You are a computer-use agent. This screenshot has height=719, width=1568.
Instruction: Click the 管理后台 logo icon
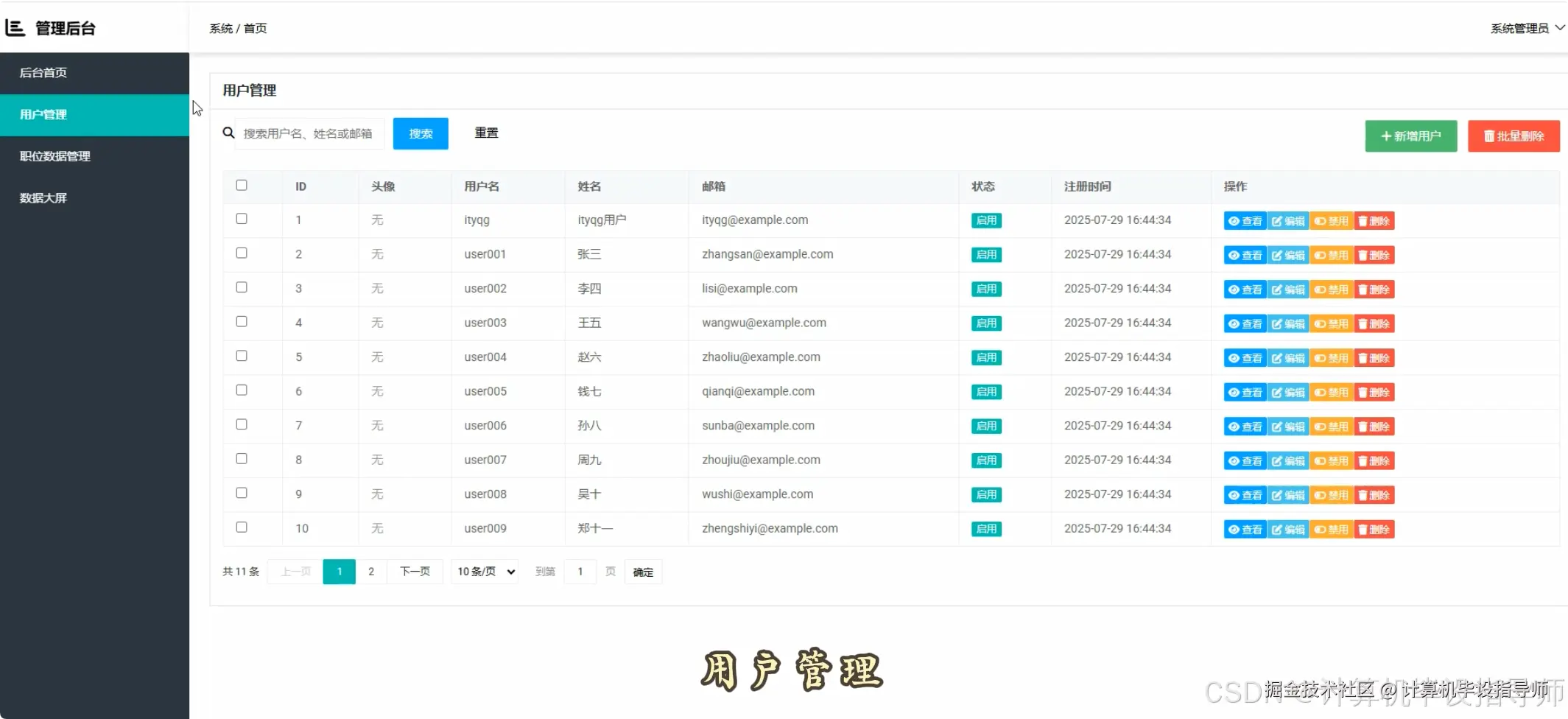pos(13,27)
